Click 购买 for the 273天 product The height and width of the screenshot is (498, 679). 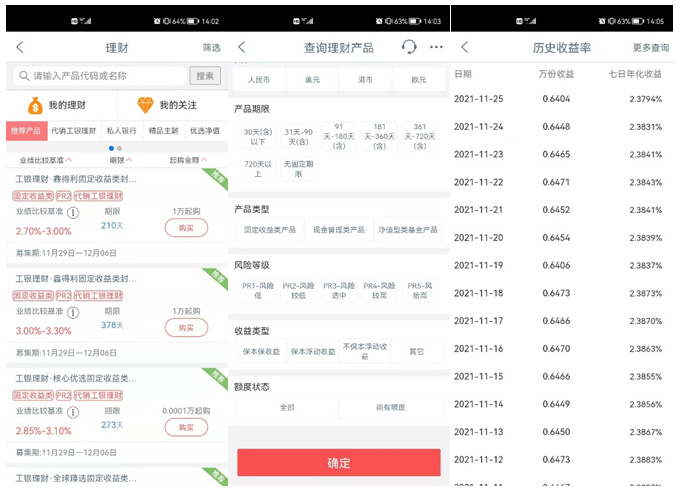tap(186, 427)
